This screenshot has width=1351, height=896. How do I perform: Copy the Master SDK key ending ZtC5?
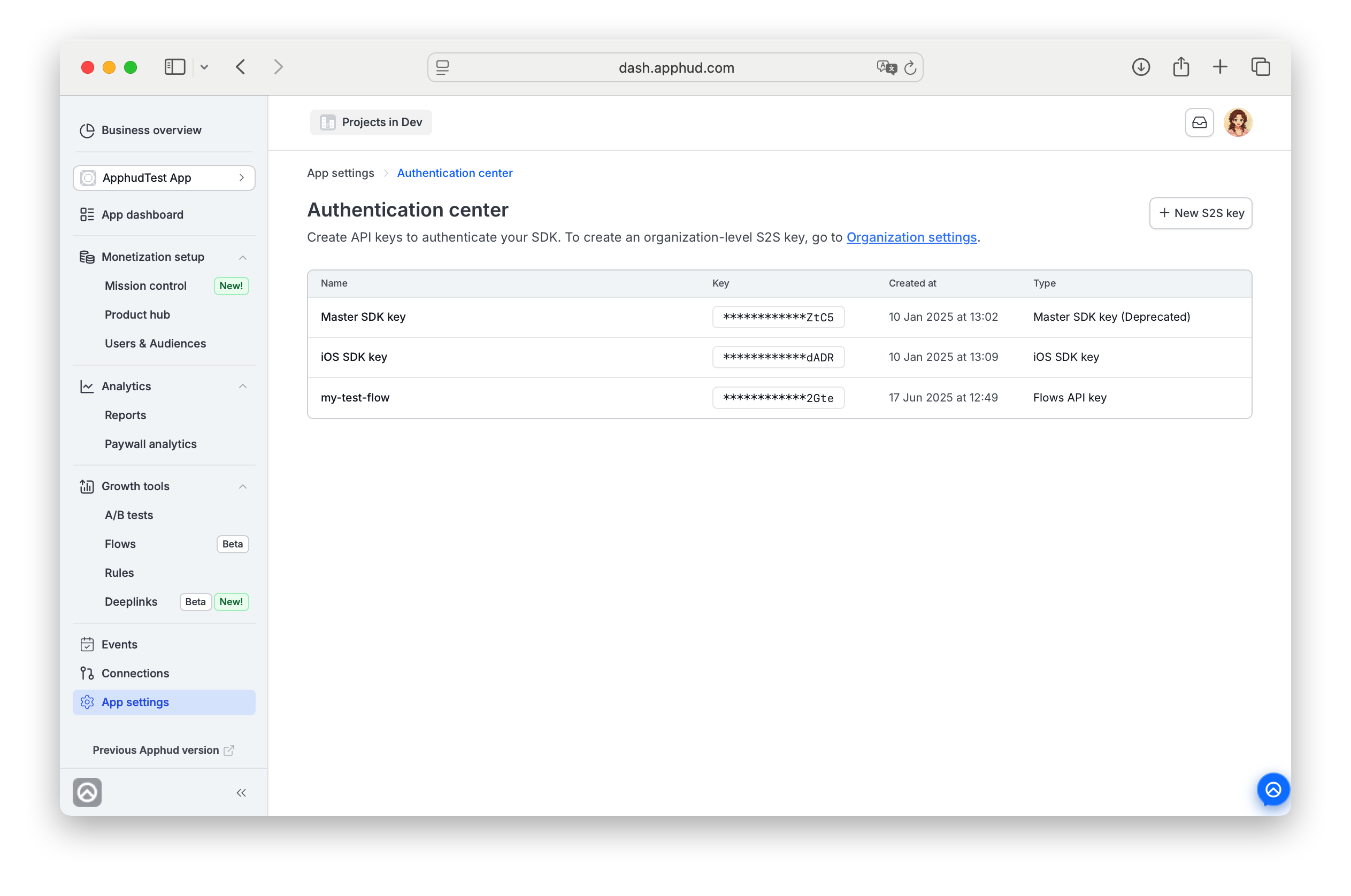click(778, 317)
